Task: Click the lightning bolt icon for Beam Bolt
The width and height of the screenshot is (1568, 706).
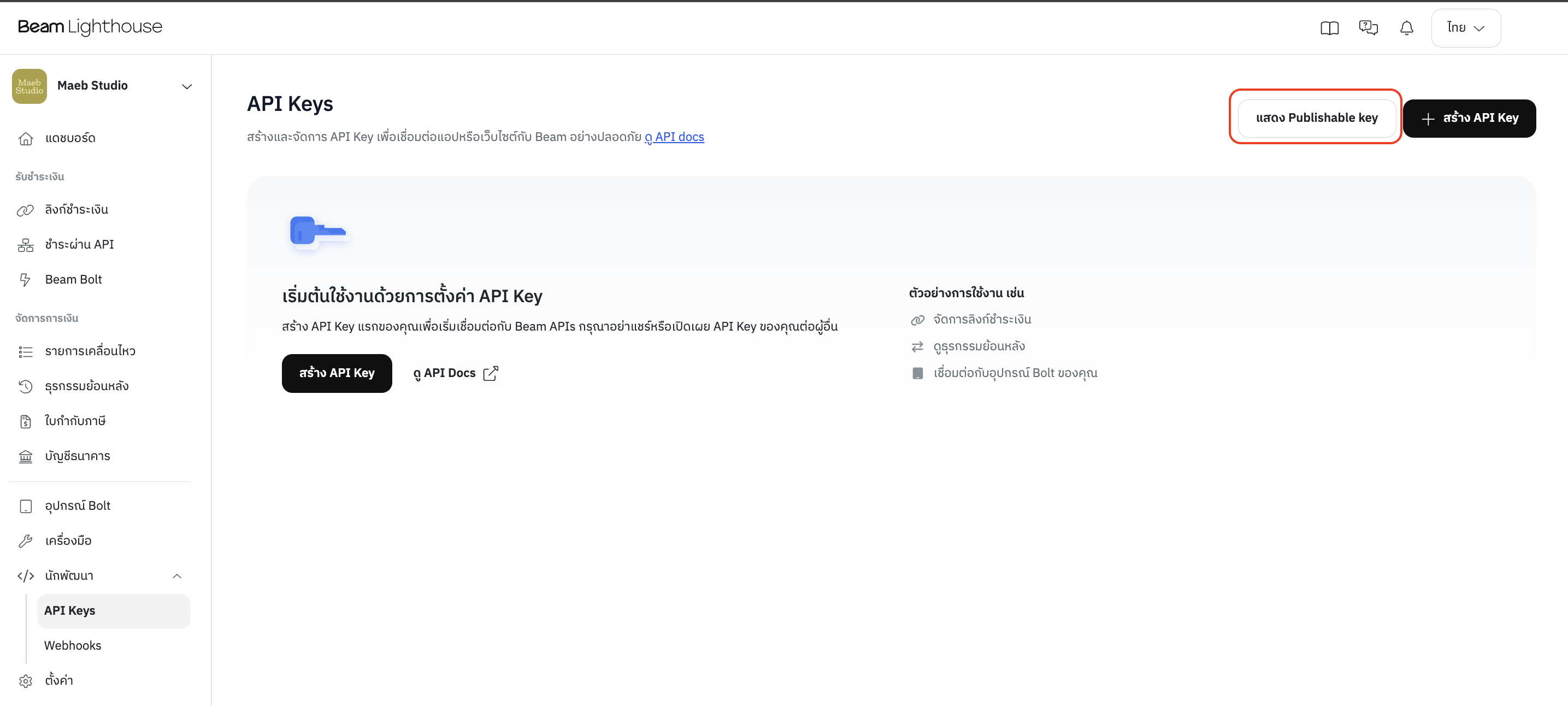Action: click(x=25, y=280)
